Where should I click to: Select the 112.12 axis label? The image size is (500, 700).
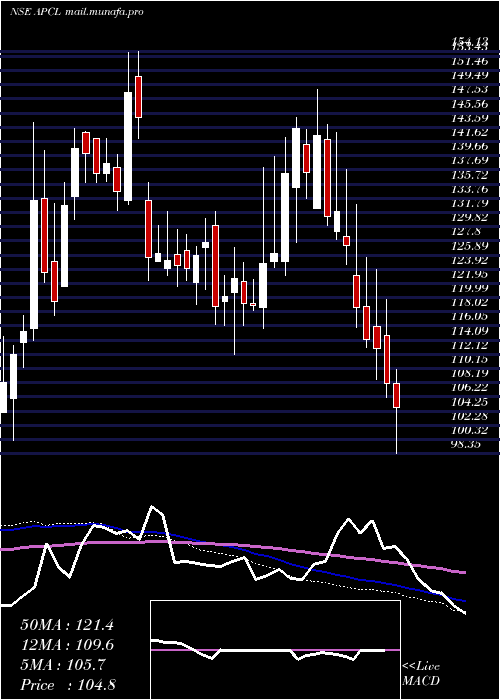tap(470, 345)
